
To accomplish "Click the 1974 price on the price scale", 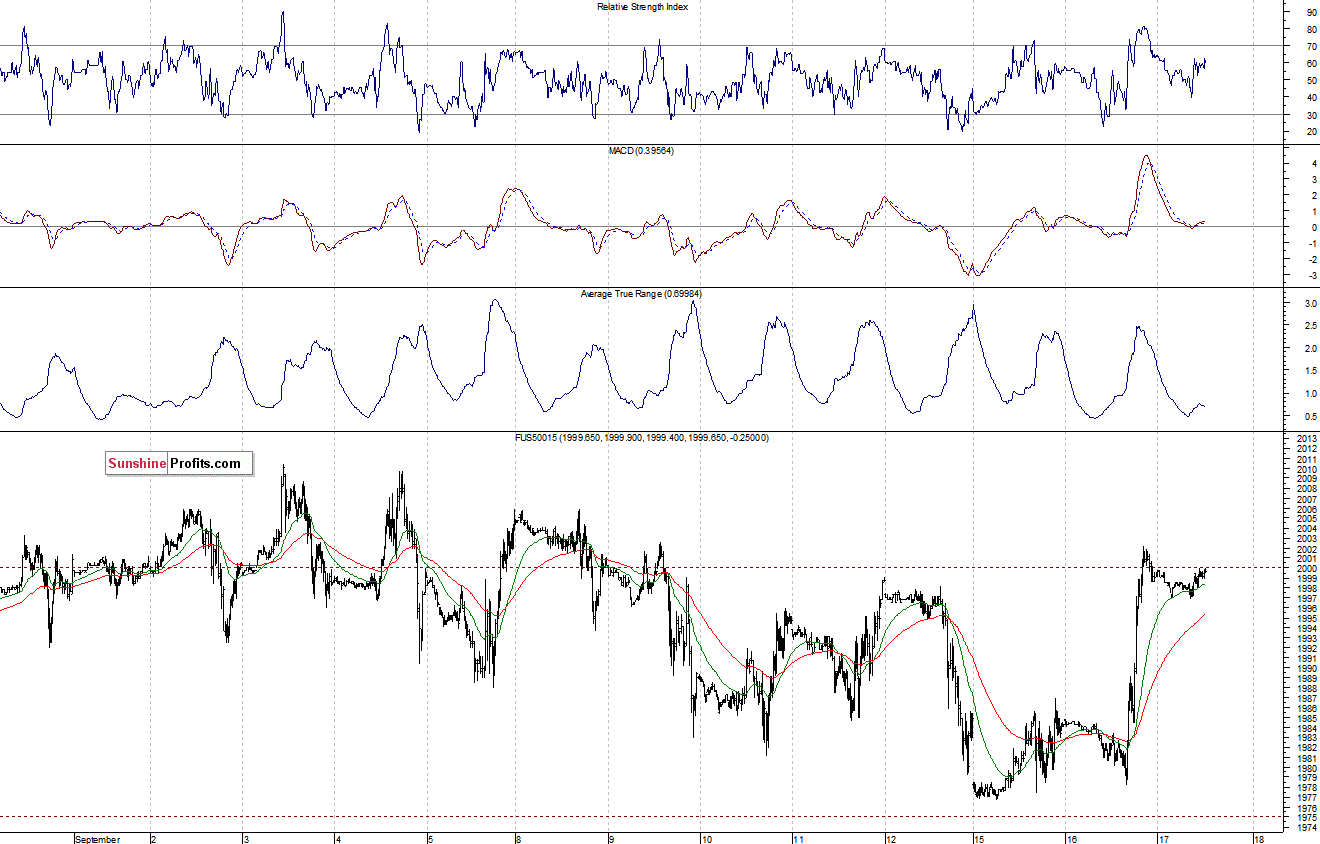I will pyautogui.click(x=1306, y=828).
